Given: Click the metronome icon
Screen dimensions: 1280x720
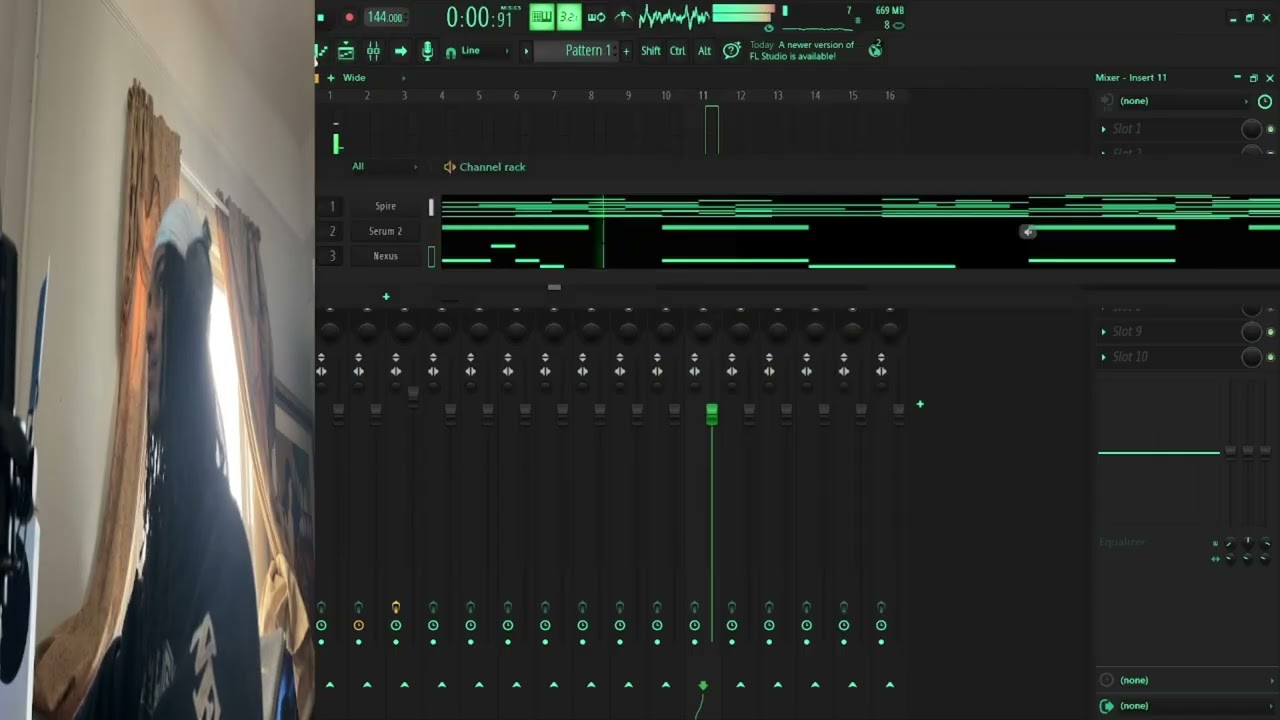Looking at the screenshot, I should pyautogui.click(x=623, y=17).
